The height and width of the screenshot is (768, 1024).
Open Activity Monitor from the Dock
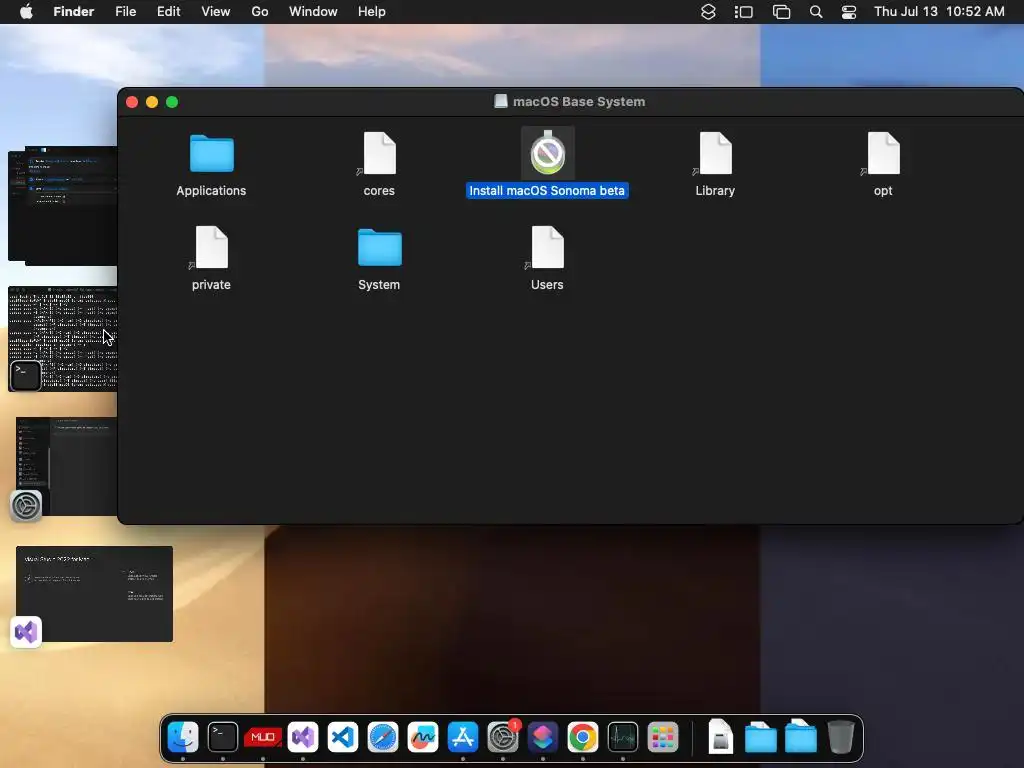click(x=623, y=737)
